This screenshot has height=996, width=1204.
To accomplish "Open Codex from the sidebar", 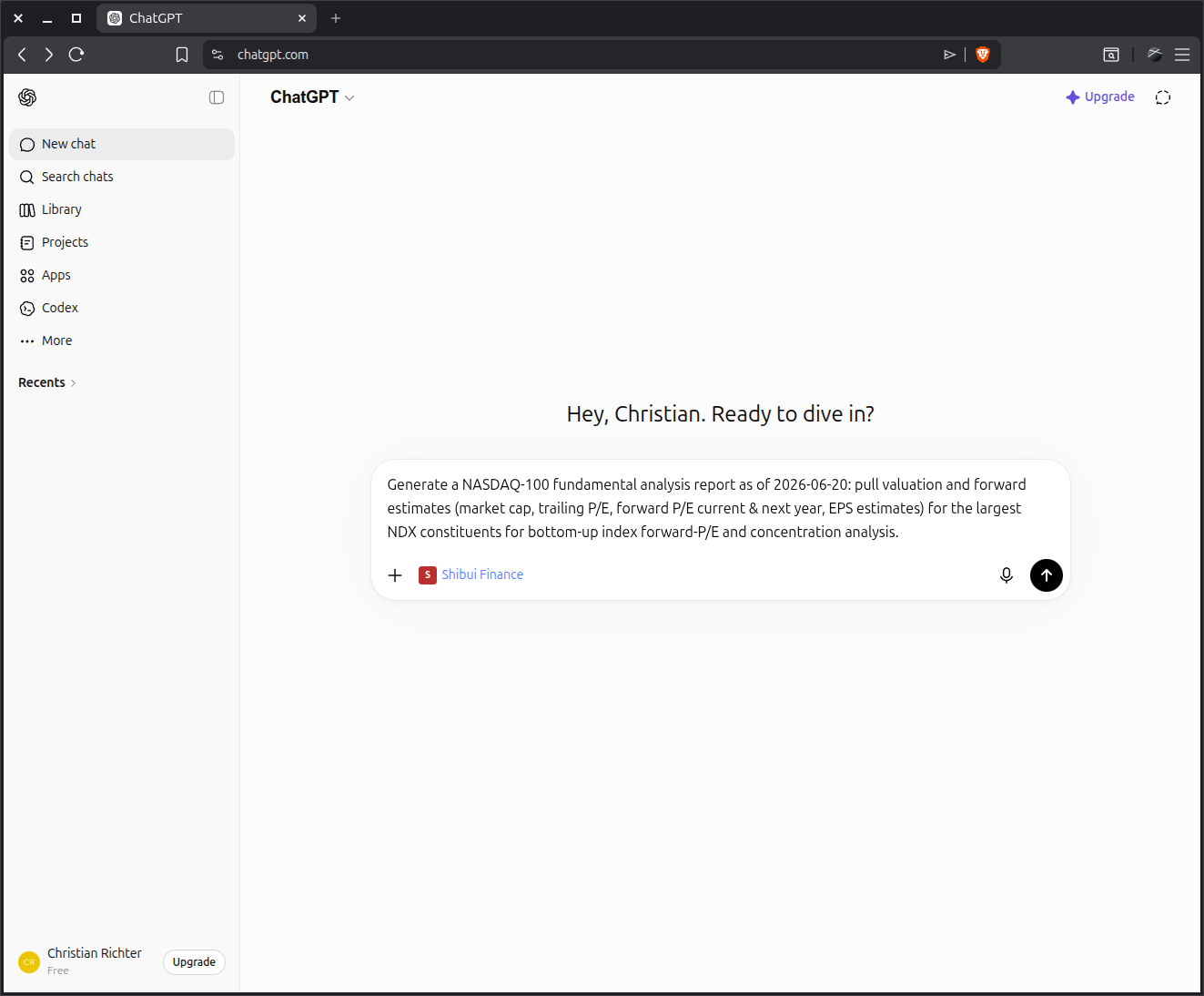I will point(122,308).
